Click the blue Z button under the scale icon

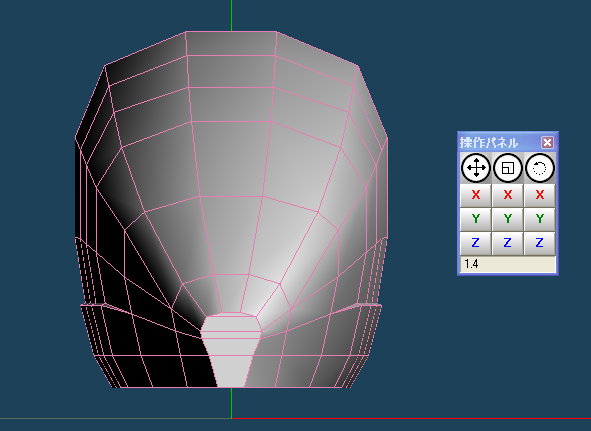pos(508,243)
